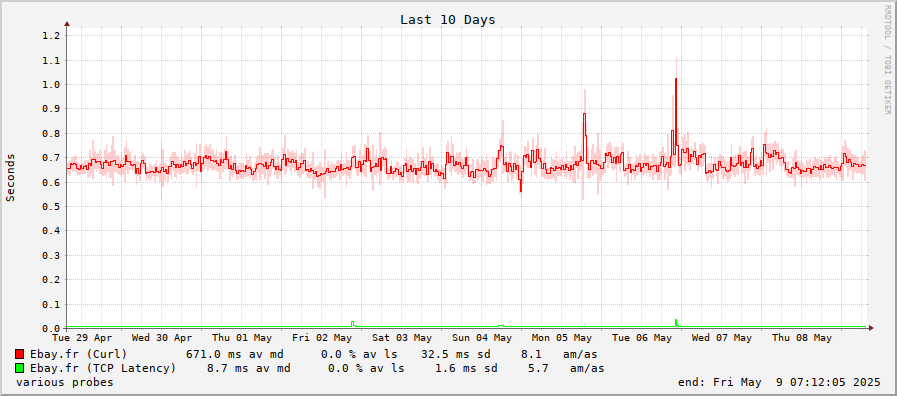The width and height of the screenshot is (897, 396).
Task: Click the "Sun 04 May" x-axis label
Action: click(x=482, y=338)
